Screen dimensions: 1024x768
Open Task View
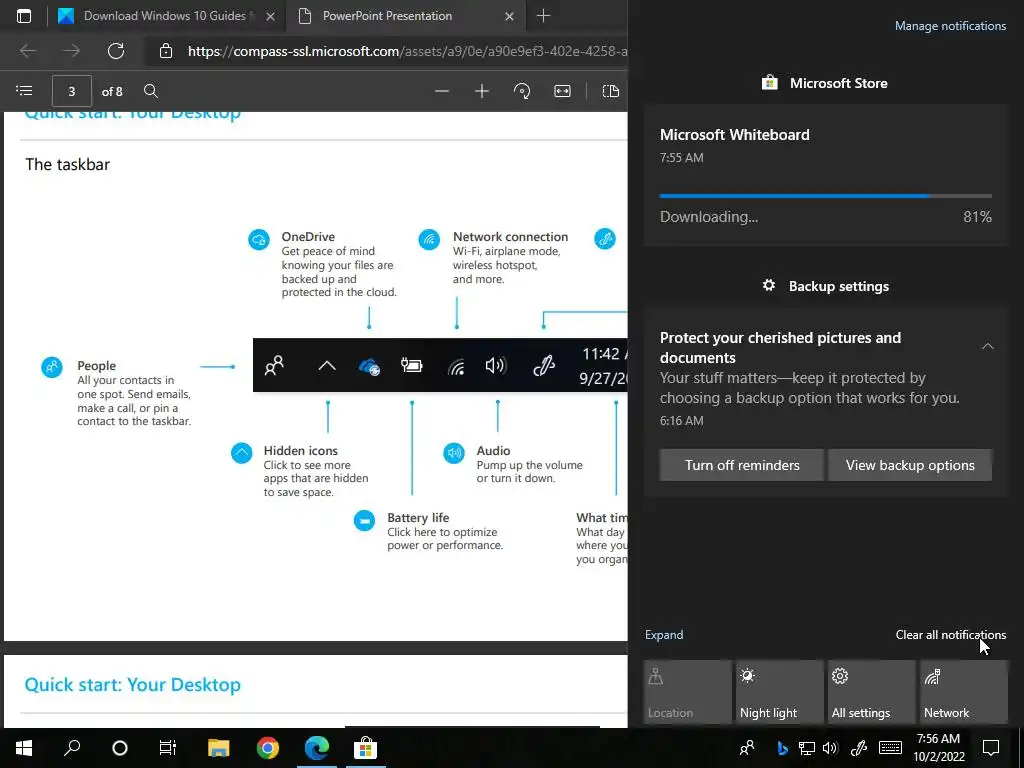168,748
